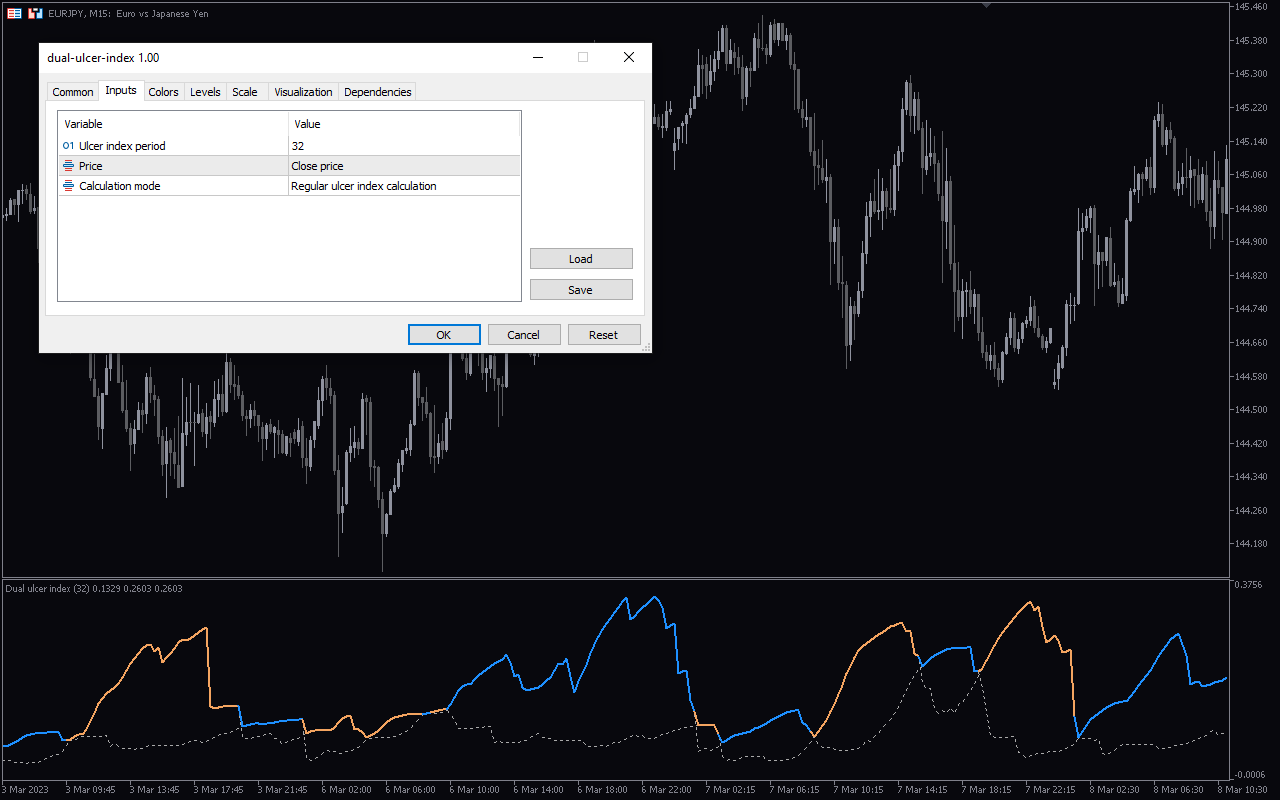Select the Calculation mode variable row

coord(289,186)
